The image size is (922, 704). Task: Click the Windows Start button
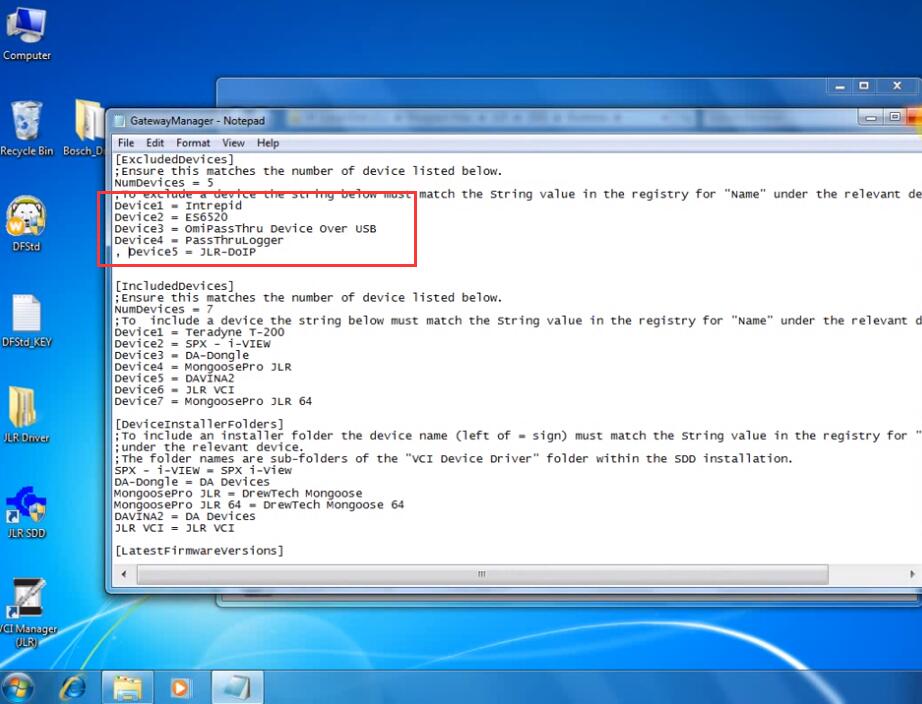(18, 687)
